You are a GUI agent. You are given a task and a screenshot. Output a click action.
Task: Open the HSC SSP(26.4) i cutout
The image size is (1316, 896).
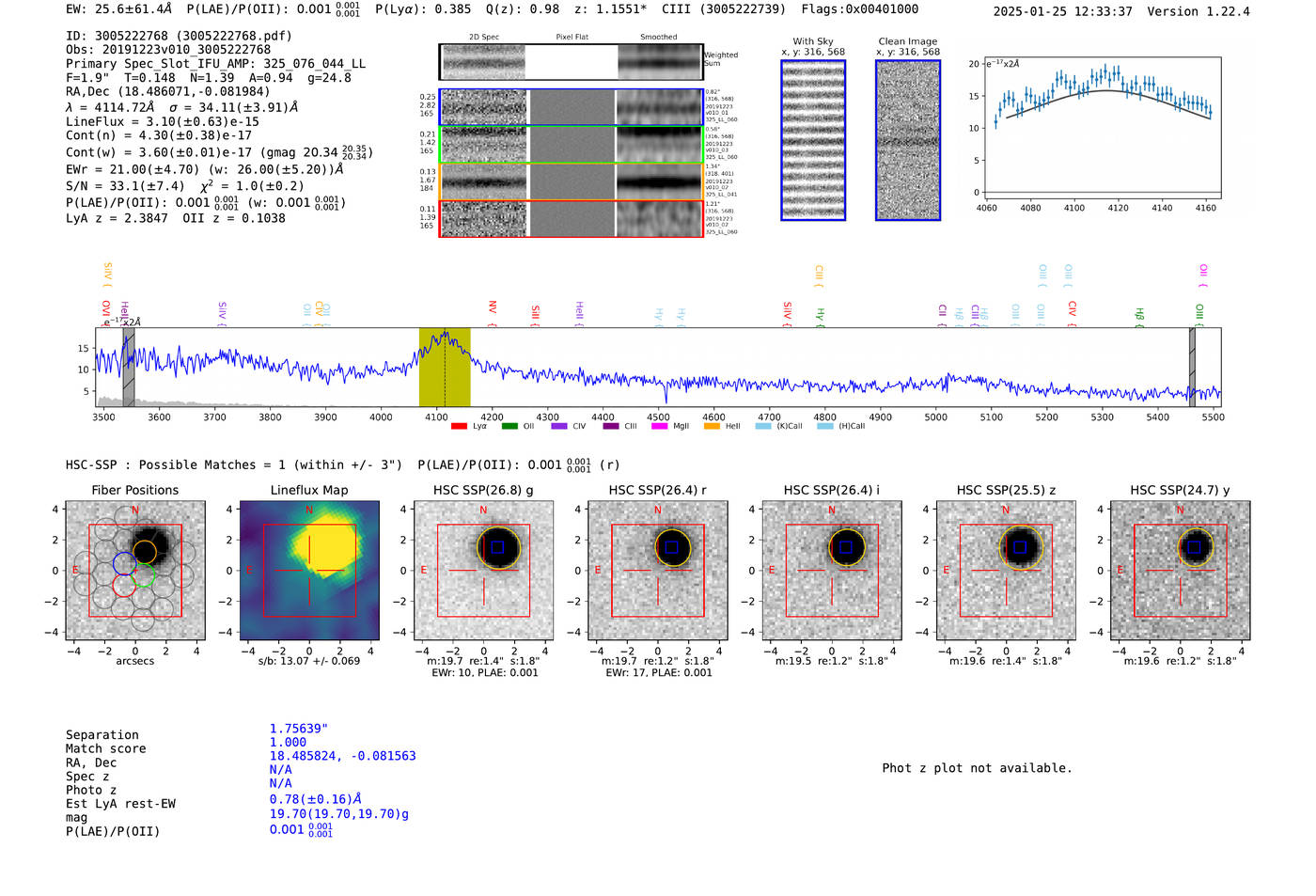[832, 570]
